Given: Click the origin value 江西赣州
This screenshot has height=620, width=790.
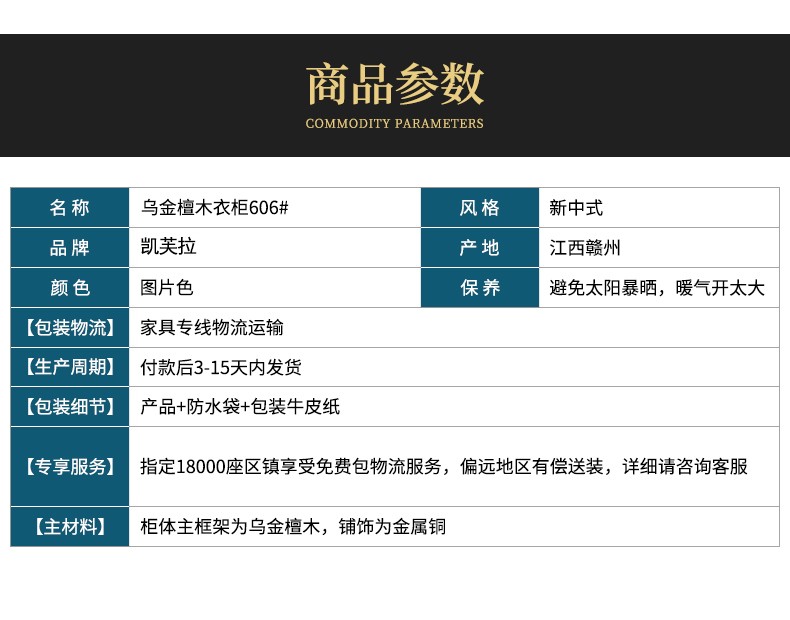Looking at the screenshot, I should click(585, 248).
